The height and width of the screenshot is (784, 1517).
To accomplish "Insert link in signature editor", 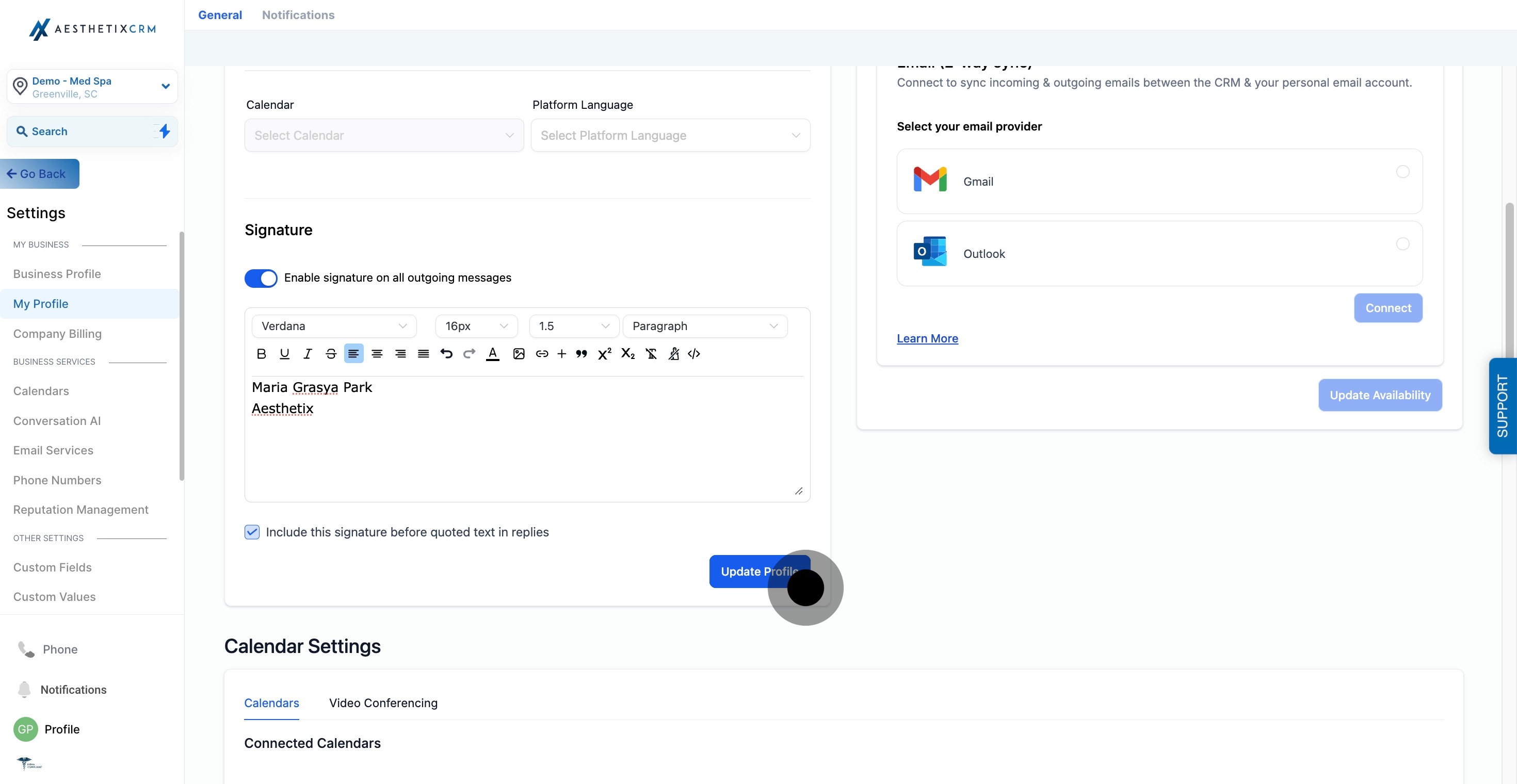I will click(x=542, y=354).
